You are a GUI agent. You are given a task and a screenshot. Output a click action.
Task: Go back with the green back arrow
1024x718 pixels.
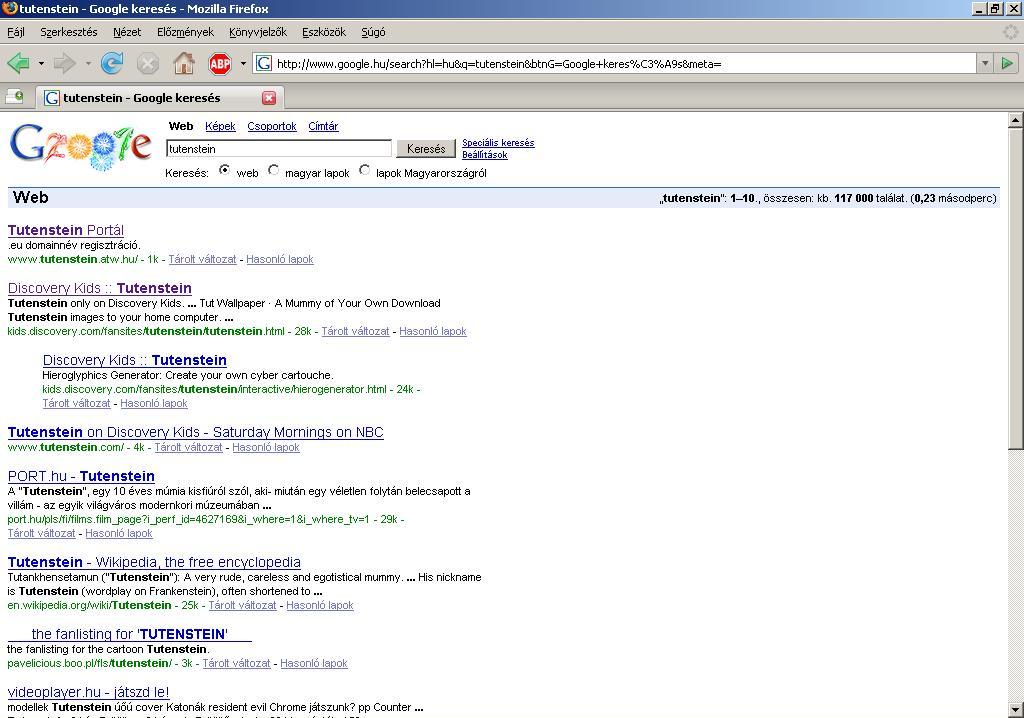pyautogui.click(x=18, y=63)
